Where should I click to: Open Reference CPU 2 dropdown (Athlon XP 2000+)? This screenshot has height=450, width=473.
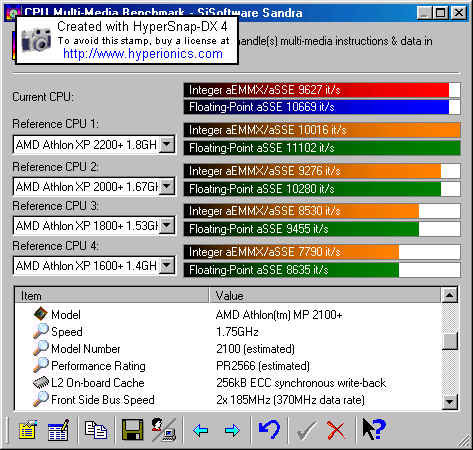point(167,186)
